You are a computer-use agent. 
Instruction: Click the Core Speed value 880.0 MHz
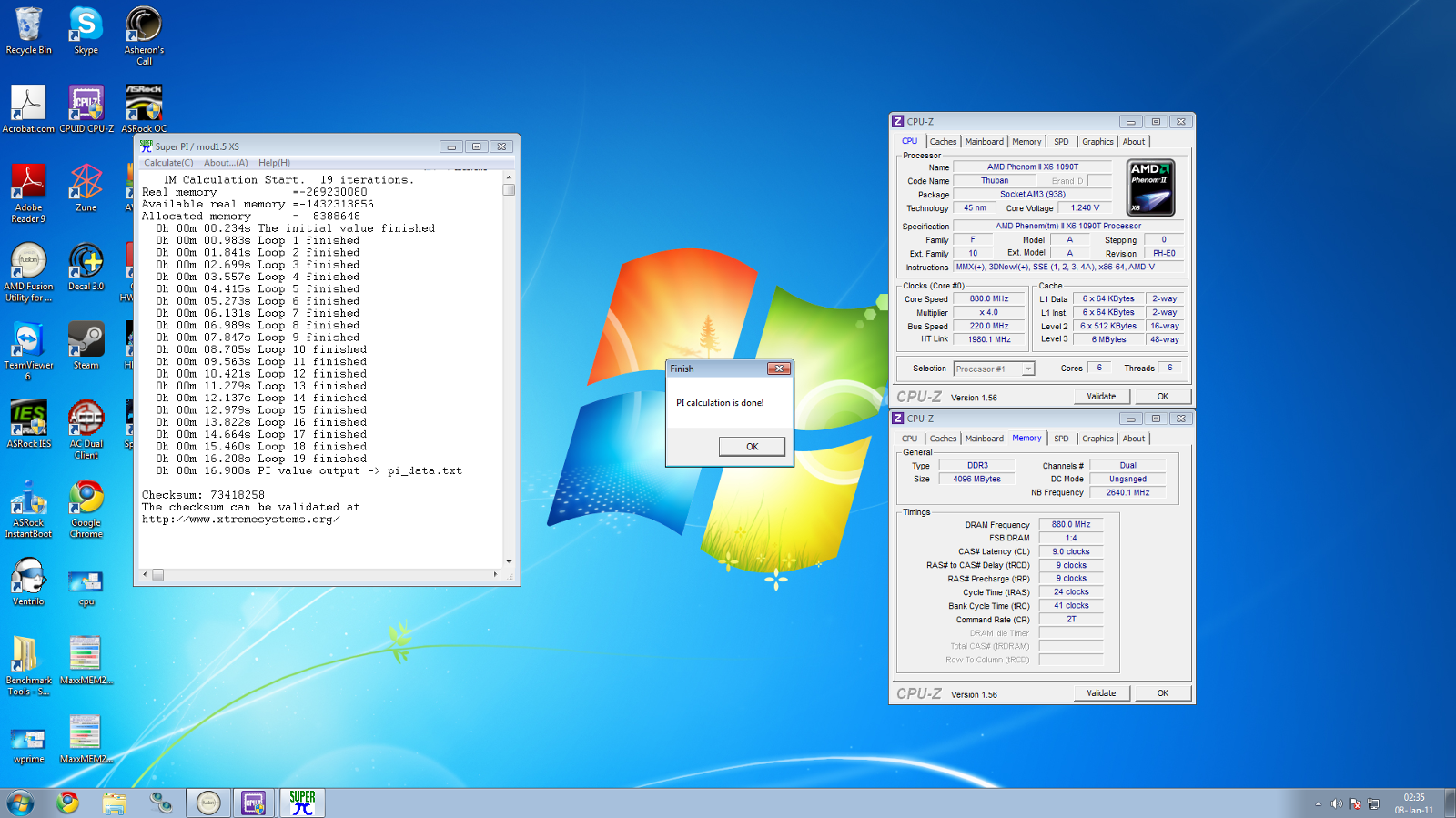coord(989,298)
